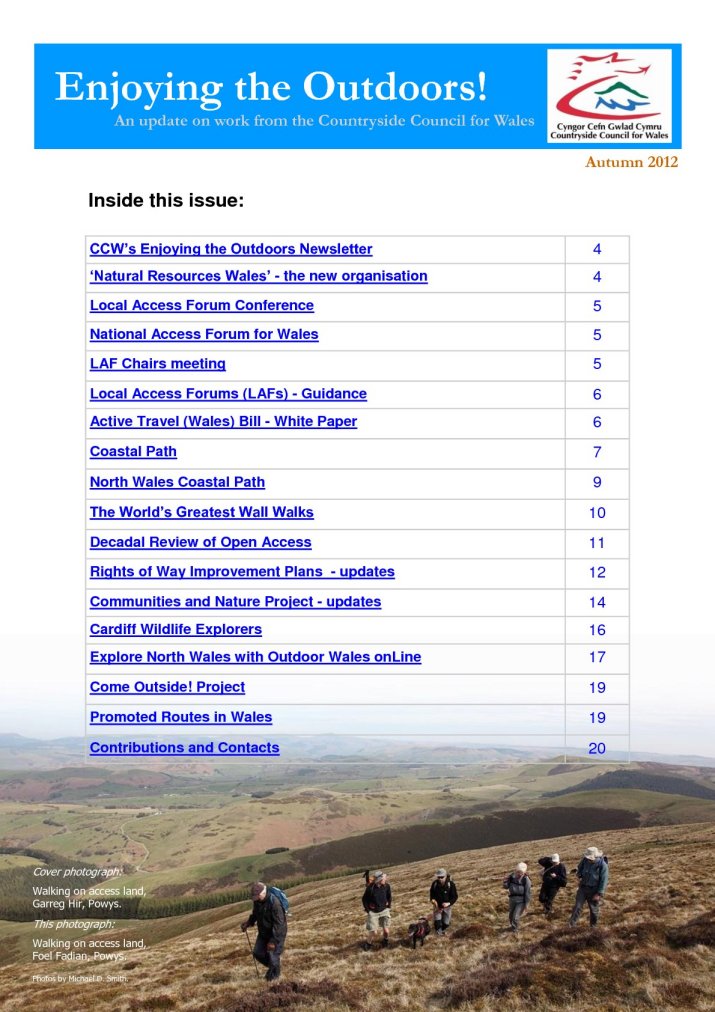Click the 'Cover photograph:' caption
The height and width of the screenshot is (1012, 715).
point(77,872)
